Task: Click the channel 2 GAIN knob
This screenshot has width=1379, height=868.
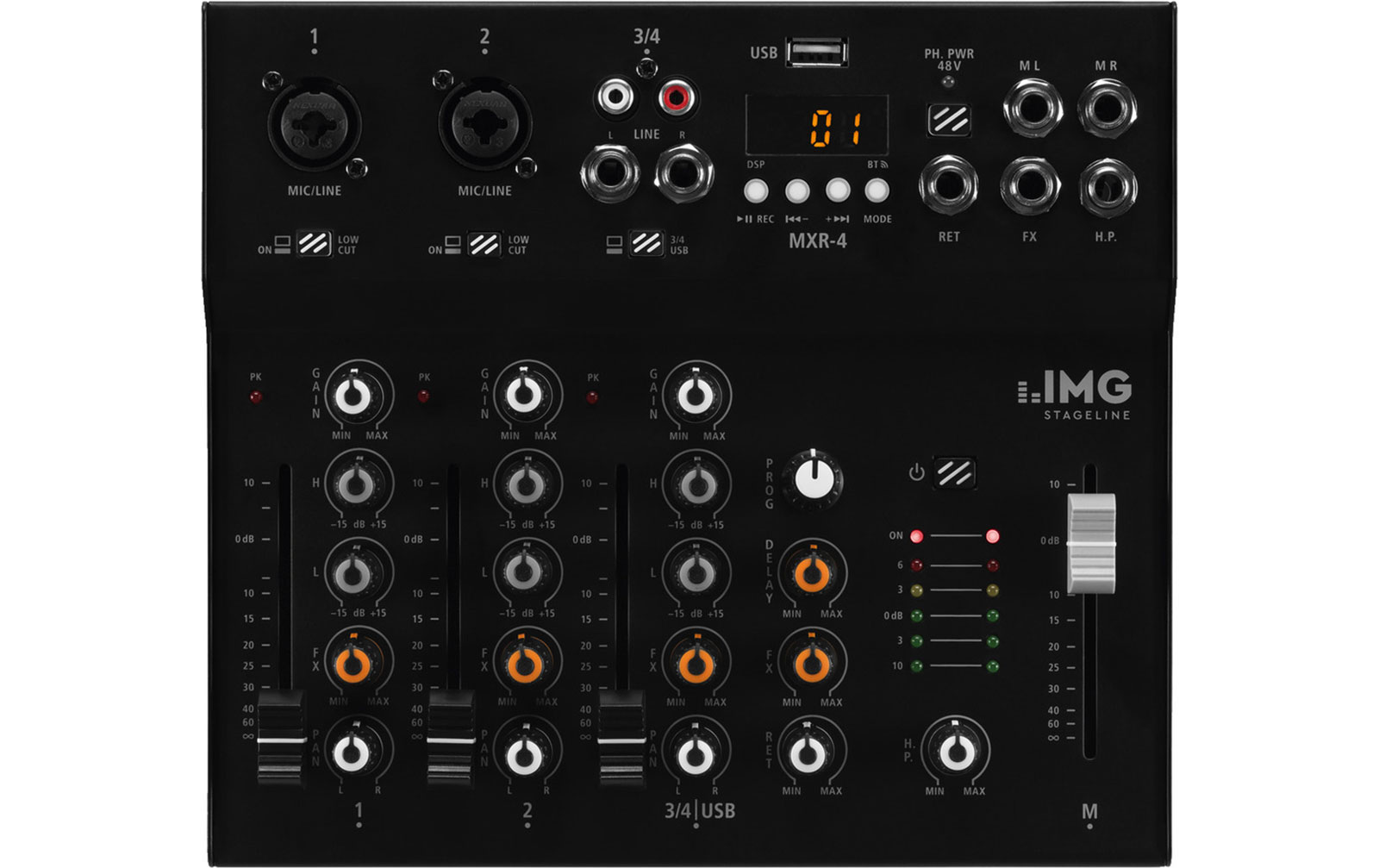Action: pyautogui.click(x=523, y=397)
